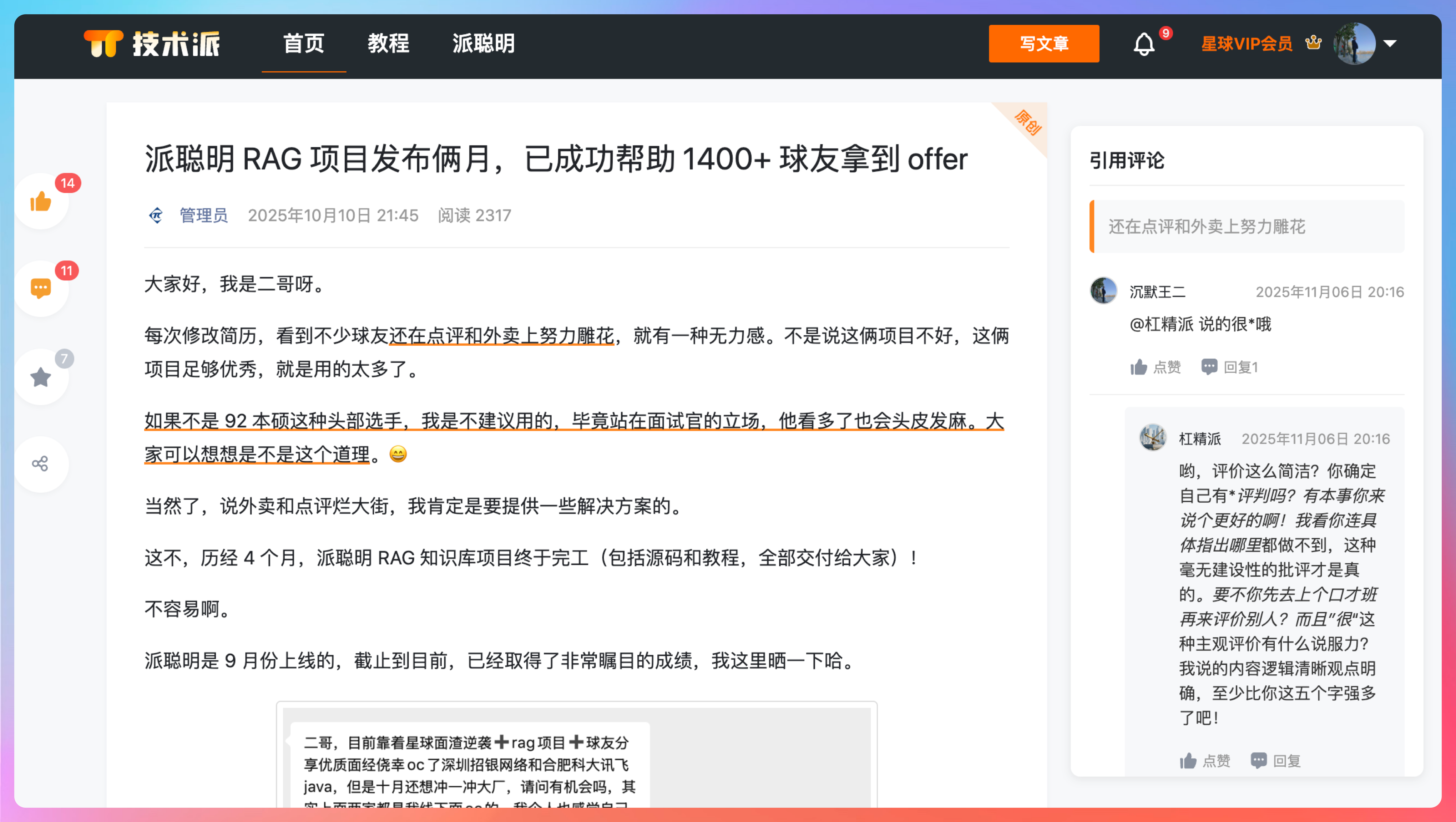Image resolution: width=1456 pixels, height=822 pixels.
Task: Click the 管理员 author link
Action: tap(203, 215)
